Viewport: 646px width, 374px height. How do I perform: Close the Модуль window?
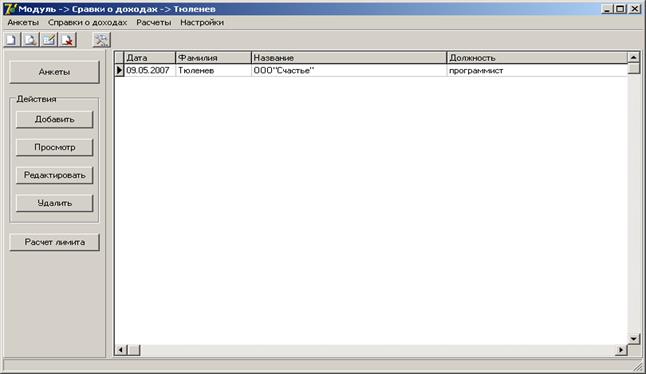(x=635, y=9)
